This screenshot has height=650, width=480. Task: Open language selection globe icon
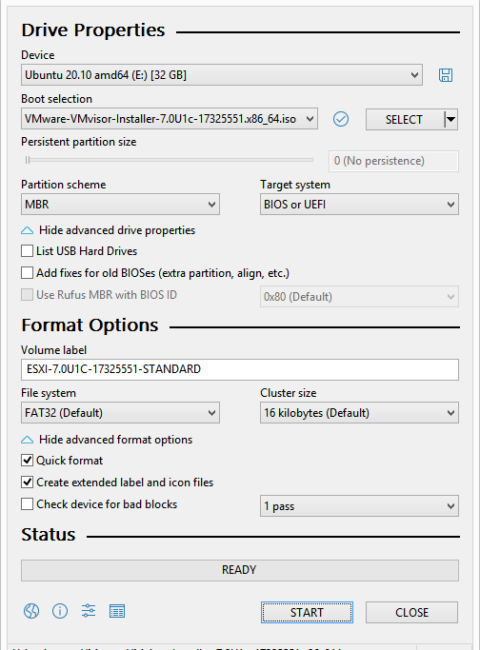(x=32, y=611)
